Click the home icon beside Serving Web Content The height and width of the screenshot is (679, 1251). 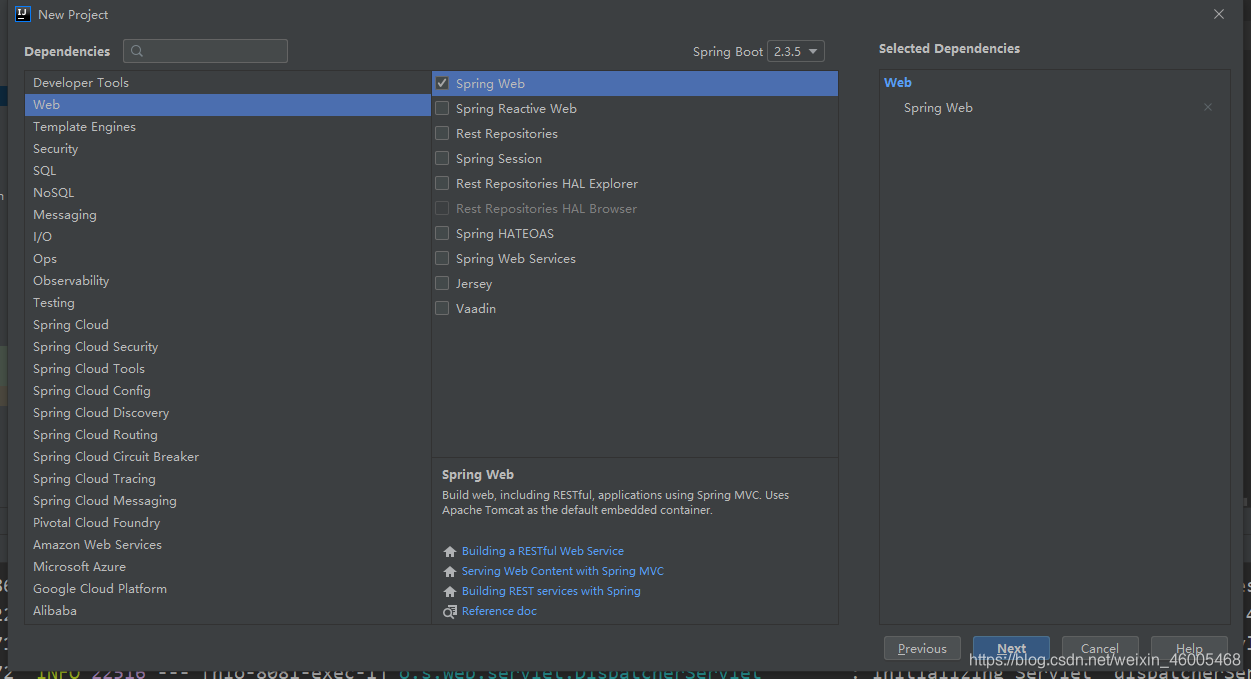coord(450,572)
